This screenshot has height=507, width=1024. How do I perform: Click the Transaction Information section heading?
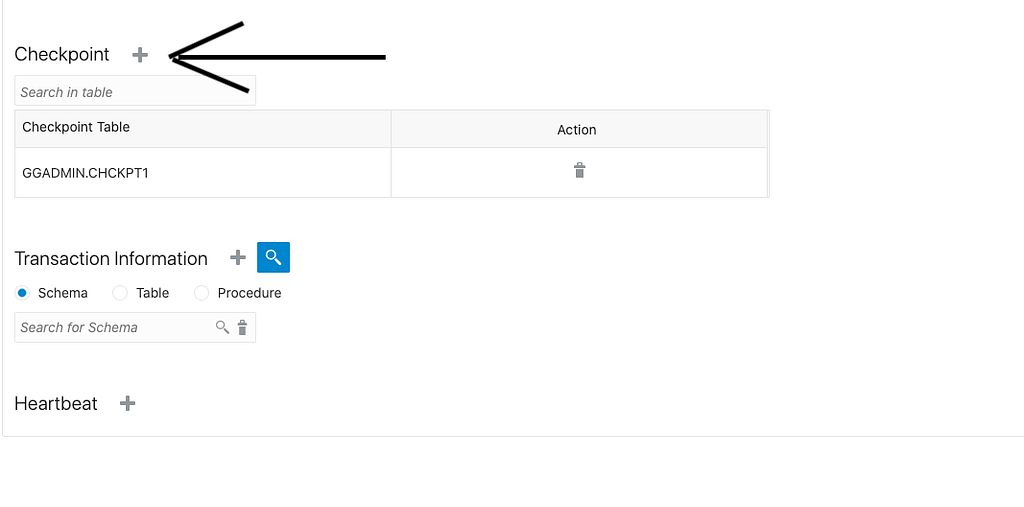(111, 259)
